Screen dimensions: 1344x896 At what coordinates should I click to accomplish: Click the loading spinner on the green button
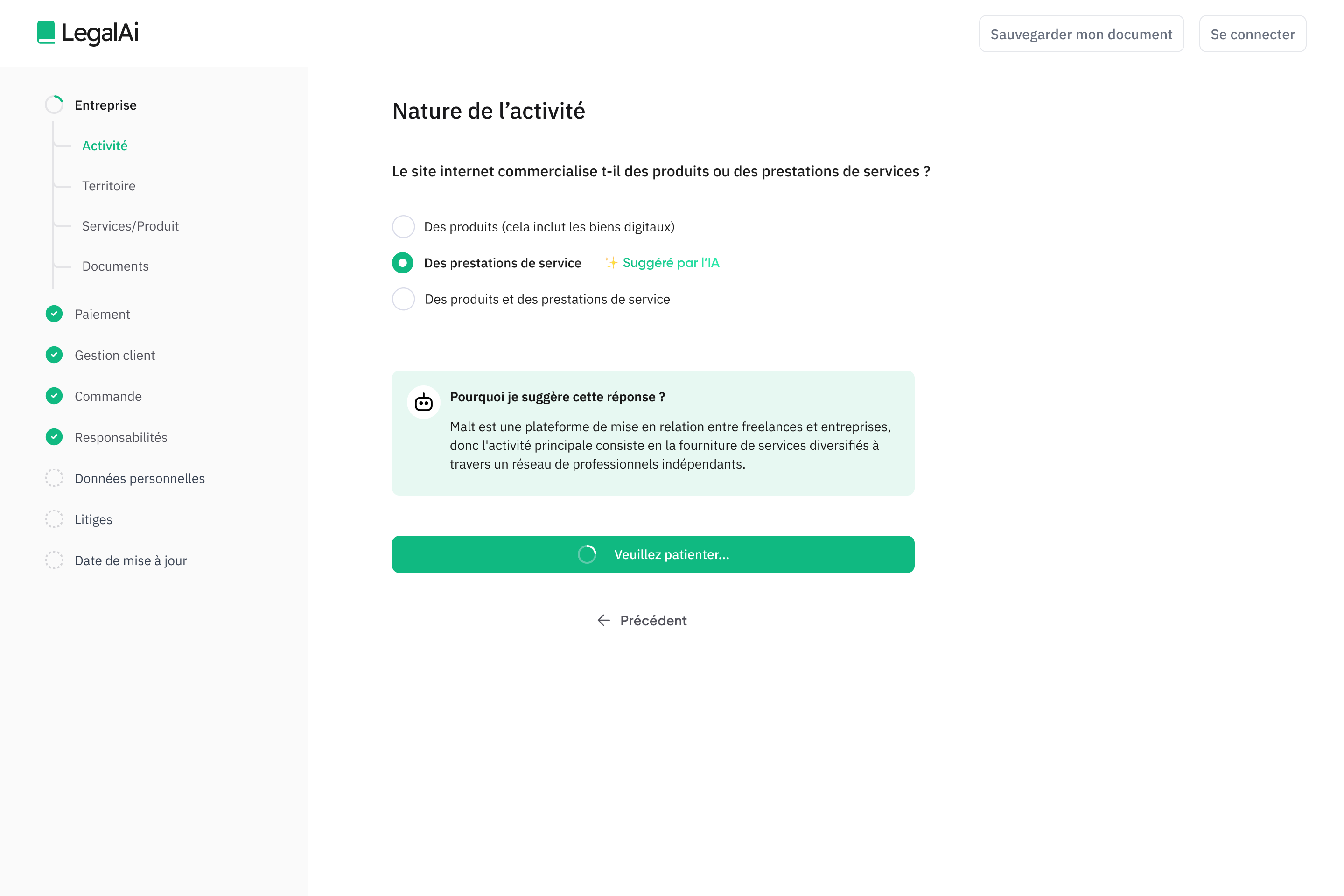(587, 554)
